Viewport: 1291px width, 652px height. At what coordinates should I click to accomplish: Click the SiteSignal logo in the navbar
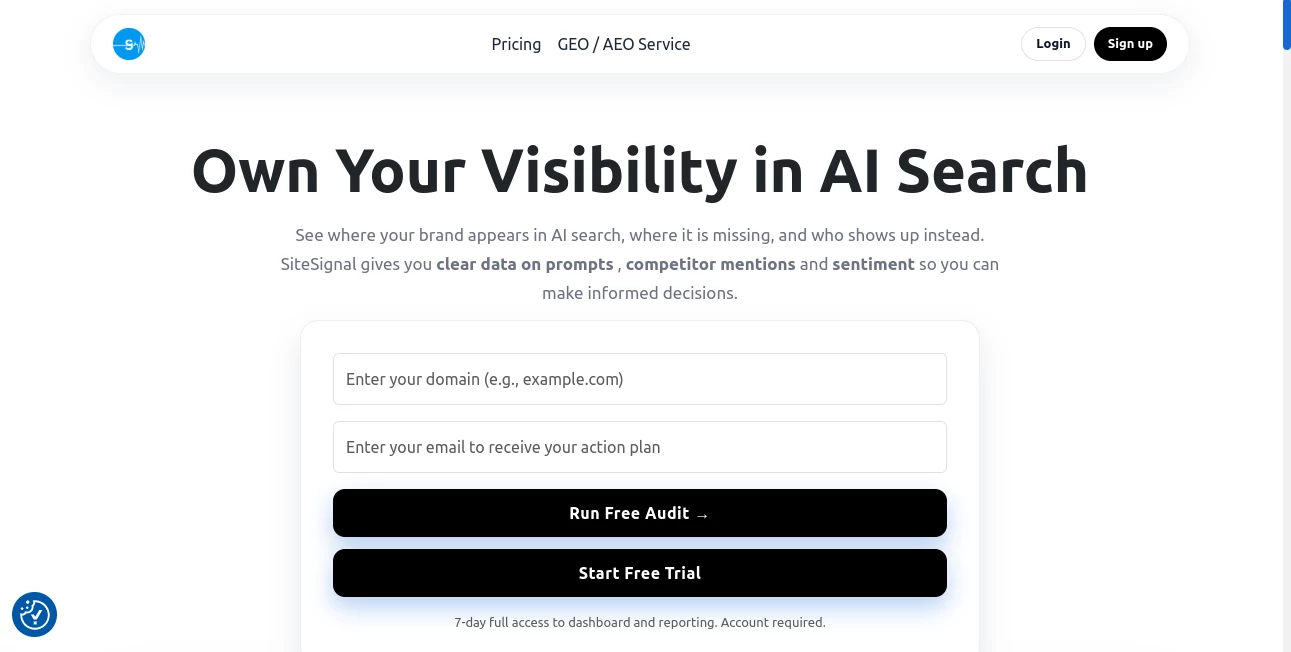(x=128, y=44)
